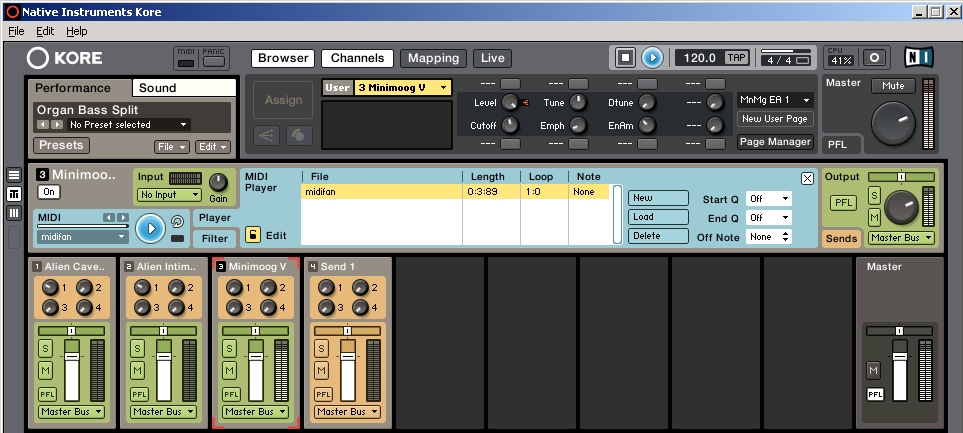This screenshot has height=433, width=963.
Task: Open the Filter tab in MIDI section
Action: pyautogui.click(x=215, y=238)
